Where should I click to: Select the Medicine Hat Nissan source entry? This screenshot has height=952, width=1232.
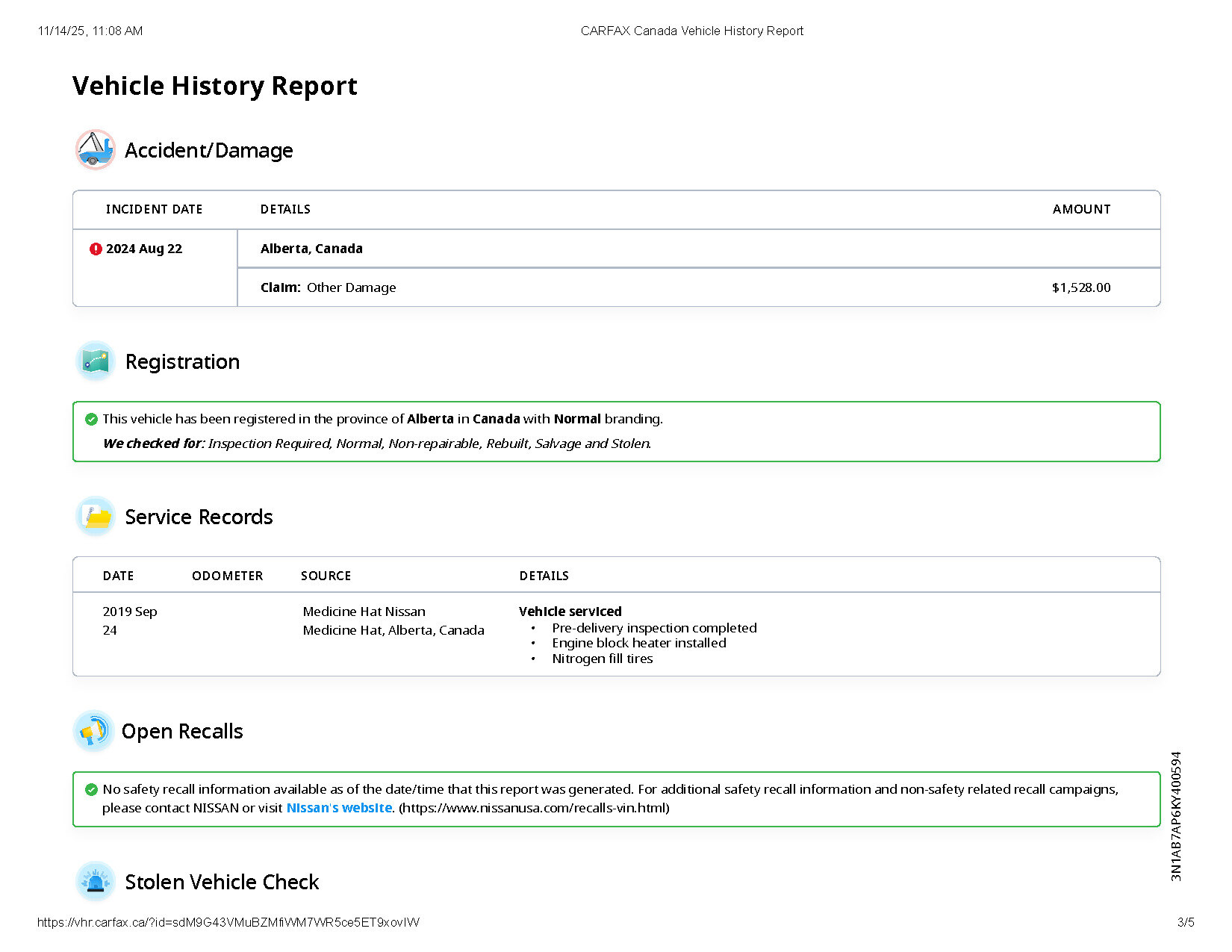(364, 612)
